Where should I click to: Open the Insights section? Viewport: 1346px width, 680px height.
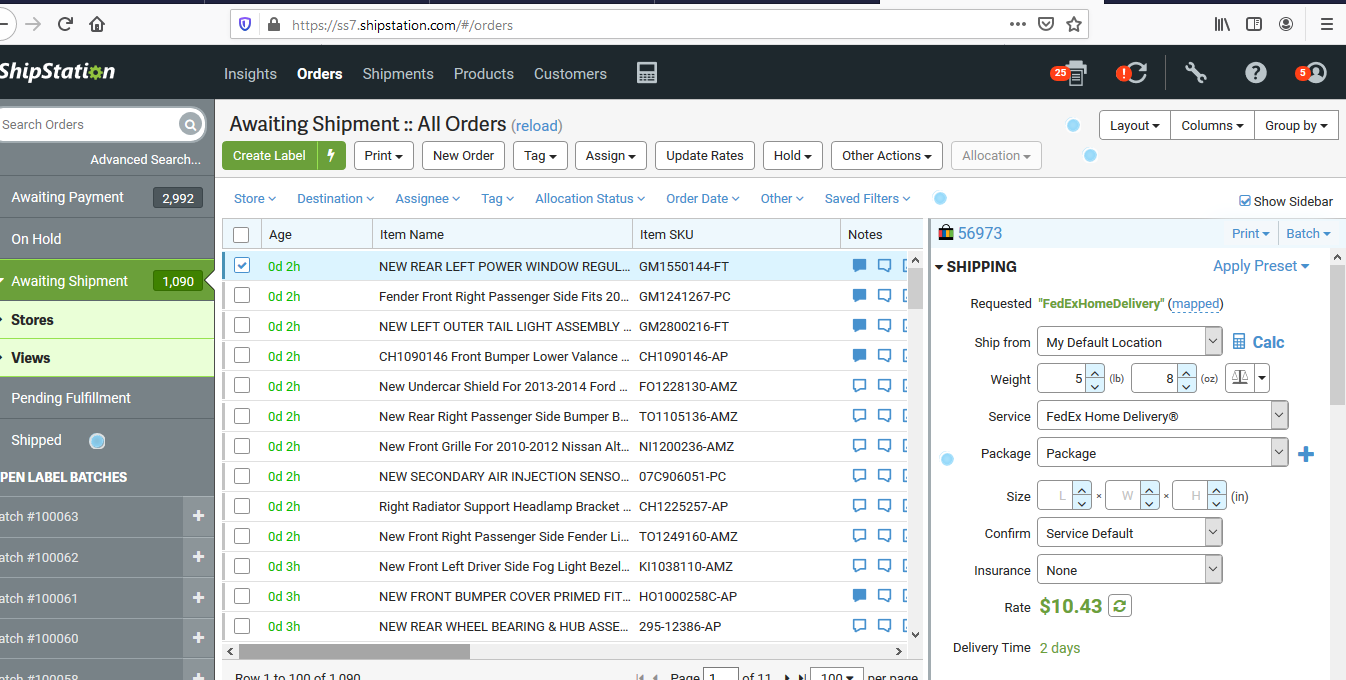pos(250,73)
